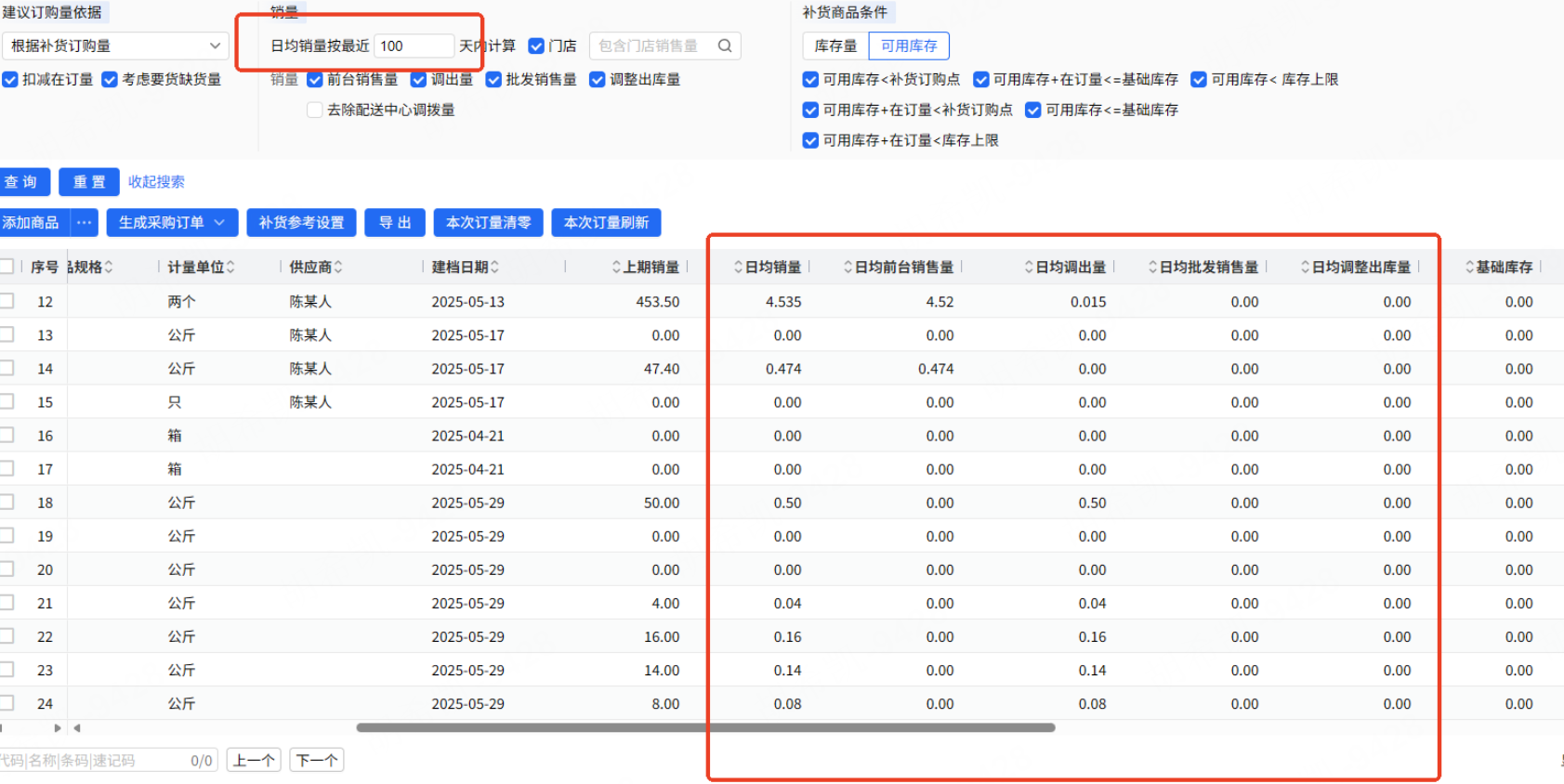Viewport: 1564px width, 784px height.
Task: Click the three-dots more button beside 添加商品
Action: pos(85,223)
